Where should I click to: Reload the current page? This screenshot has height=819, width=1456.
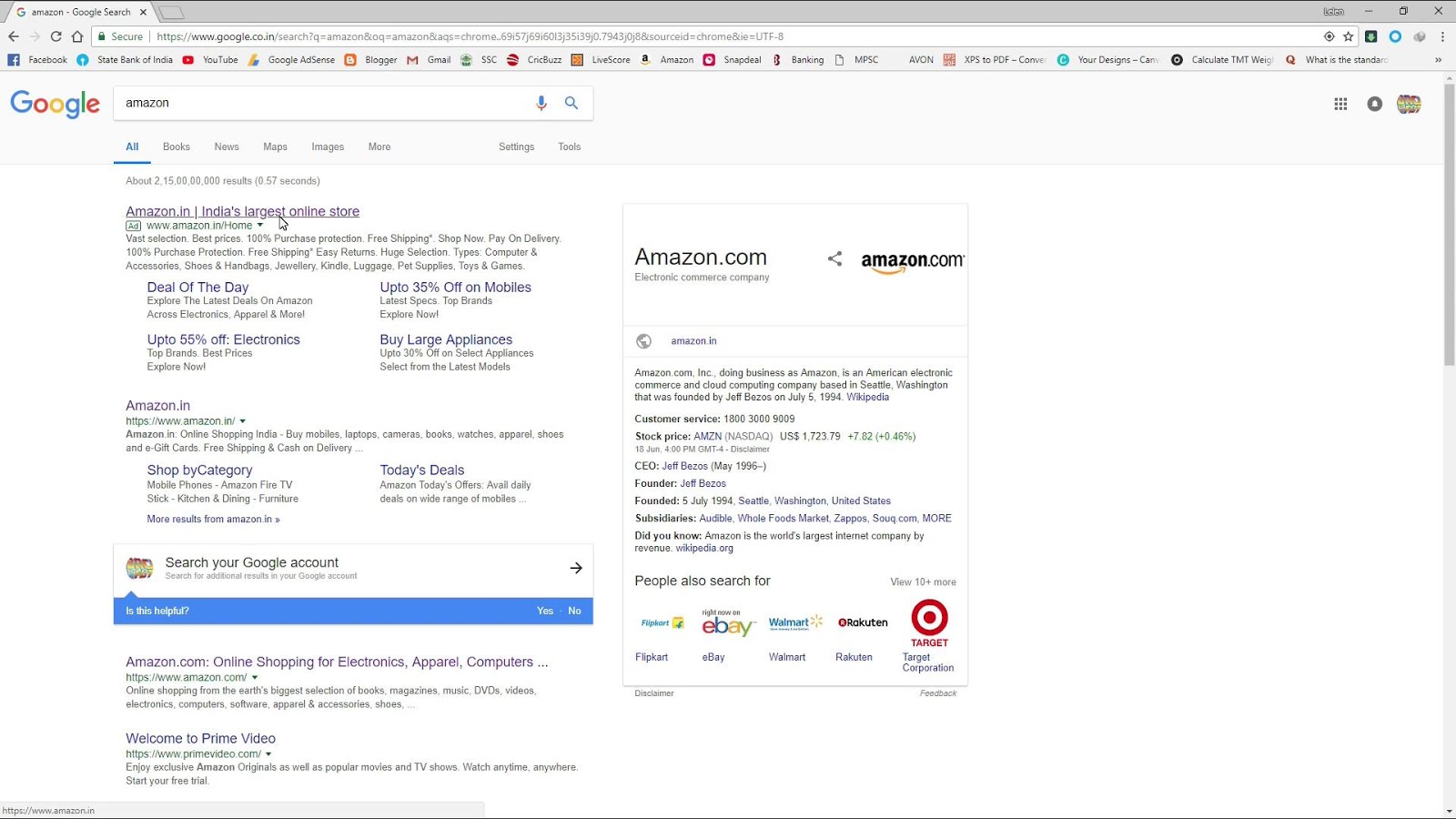pyautogui.click(x=56, y=36)
